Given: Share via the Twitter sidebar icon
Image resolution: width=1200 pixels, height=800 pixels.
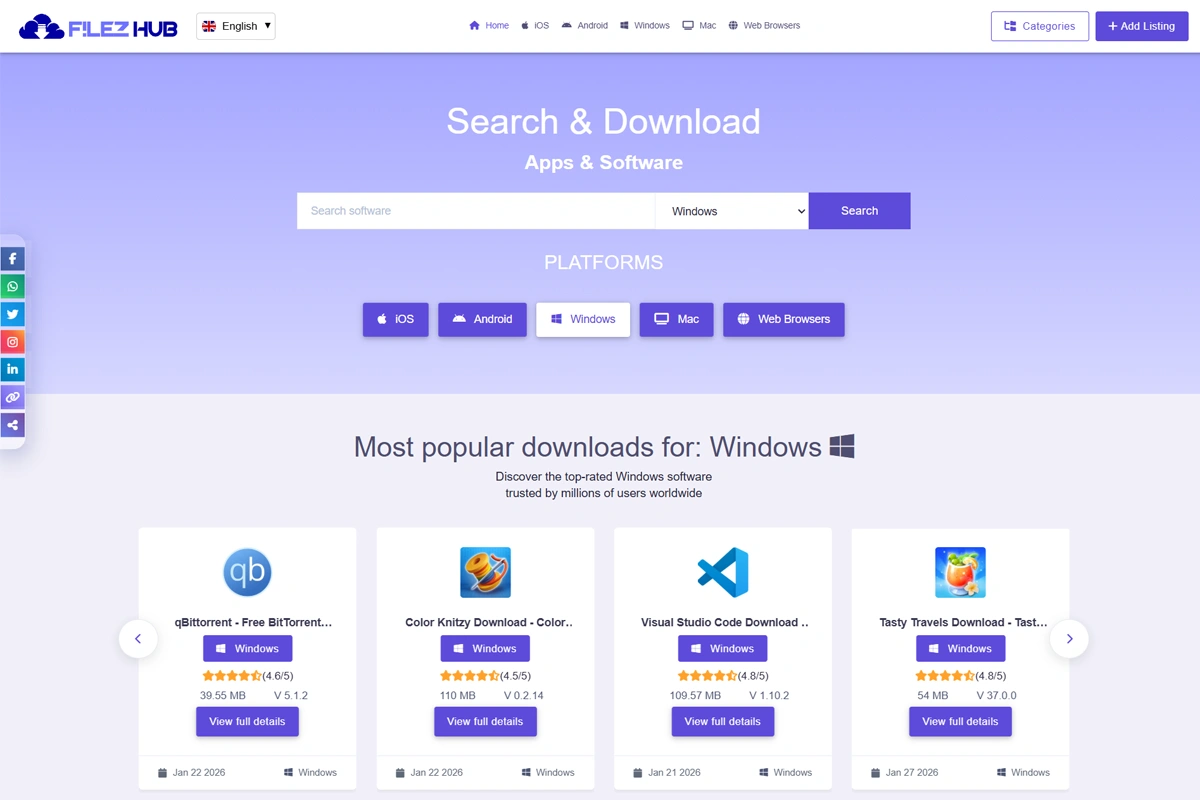Looking at the screenshot, I should 12,314.
